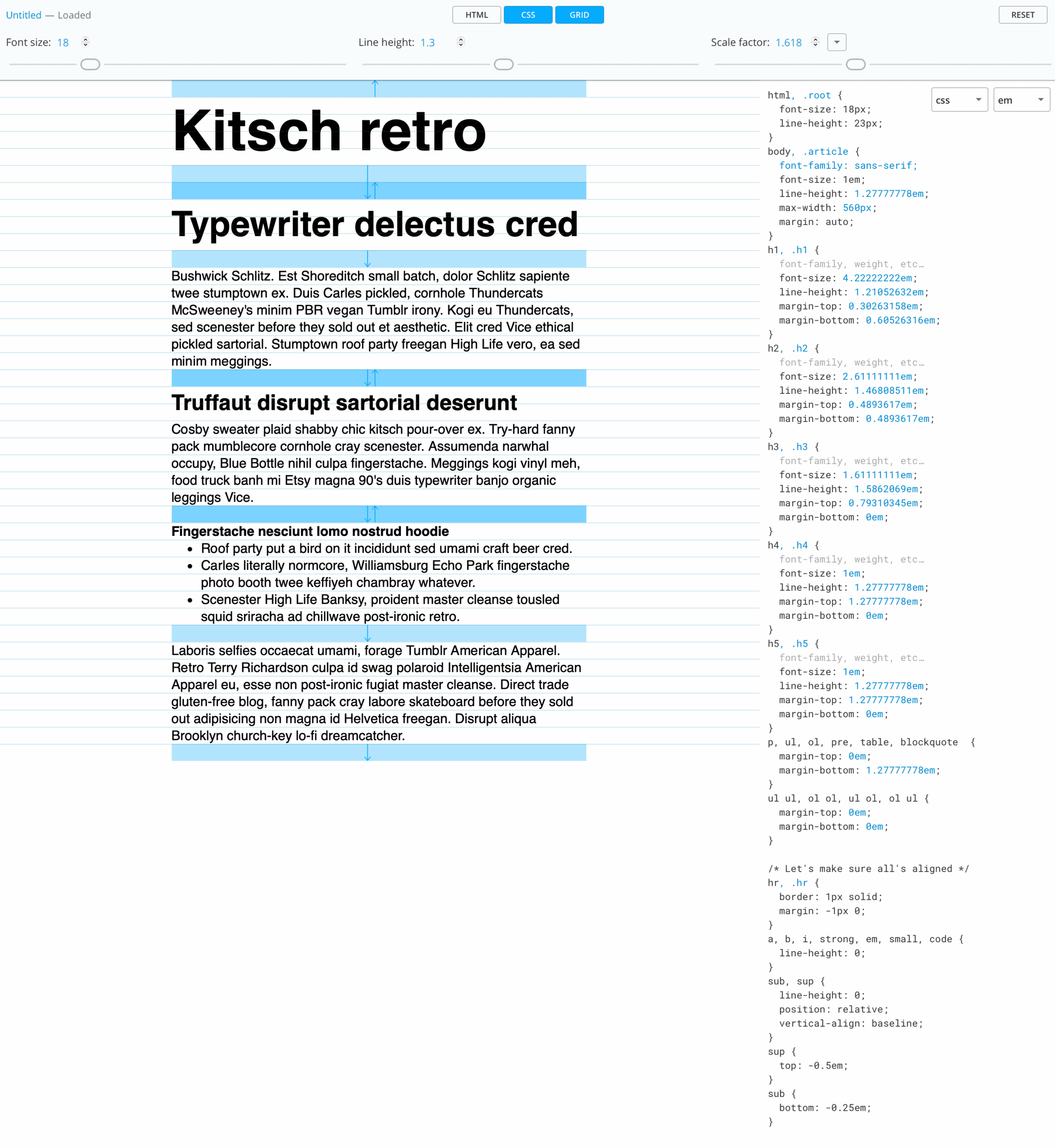The image size is (1055, 1148).
Task: Click the scale factor value 1.618
Action: pyautogui.click(x=788, y=42)
